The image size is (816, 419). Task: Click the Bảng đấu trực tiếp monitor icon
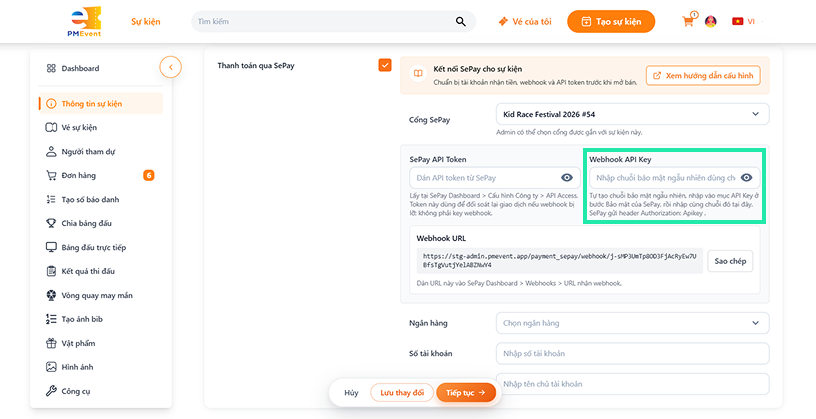[x=51, y=247]
